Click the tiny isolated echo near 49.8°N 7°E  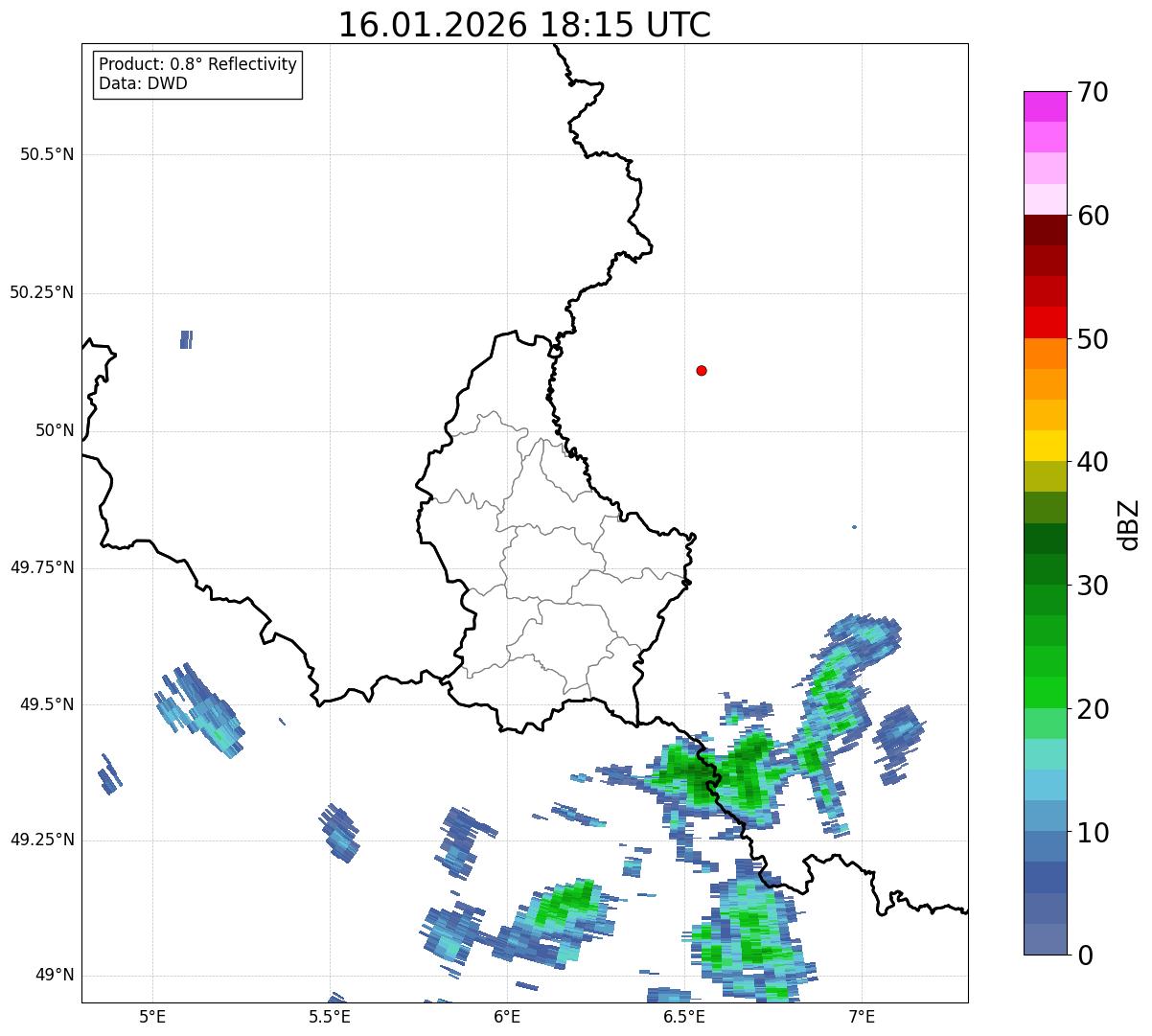tap(854, 526)
